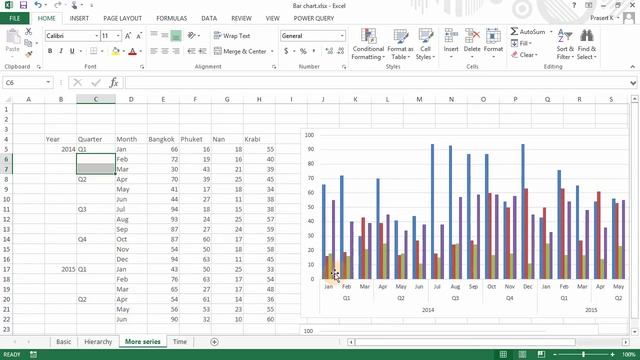
Task: Open the Prasert K account menu
Action: click(x=604, y=18)
